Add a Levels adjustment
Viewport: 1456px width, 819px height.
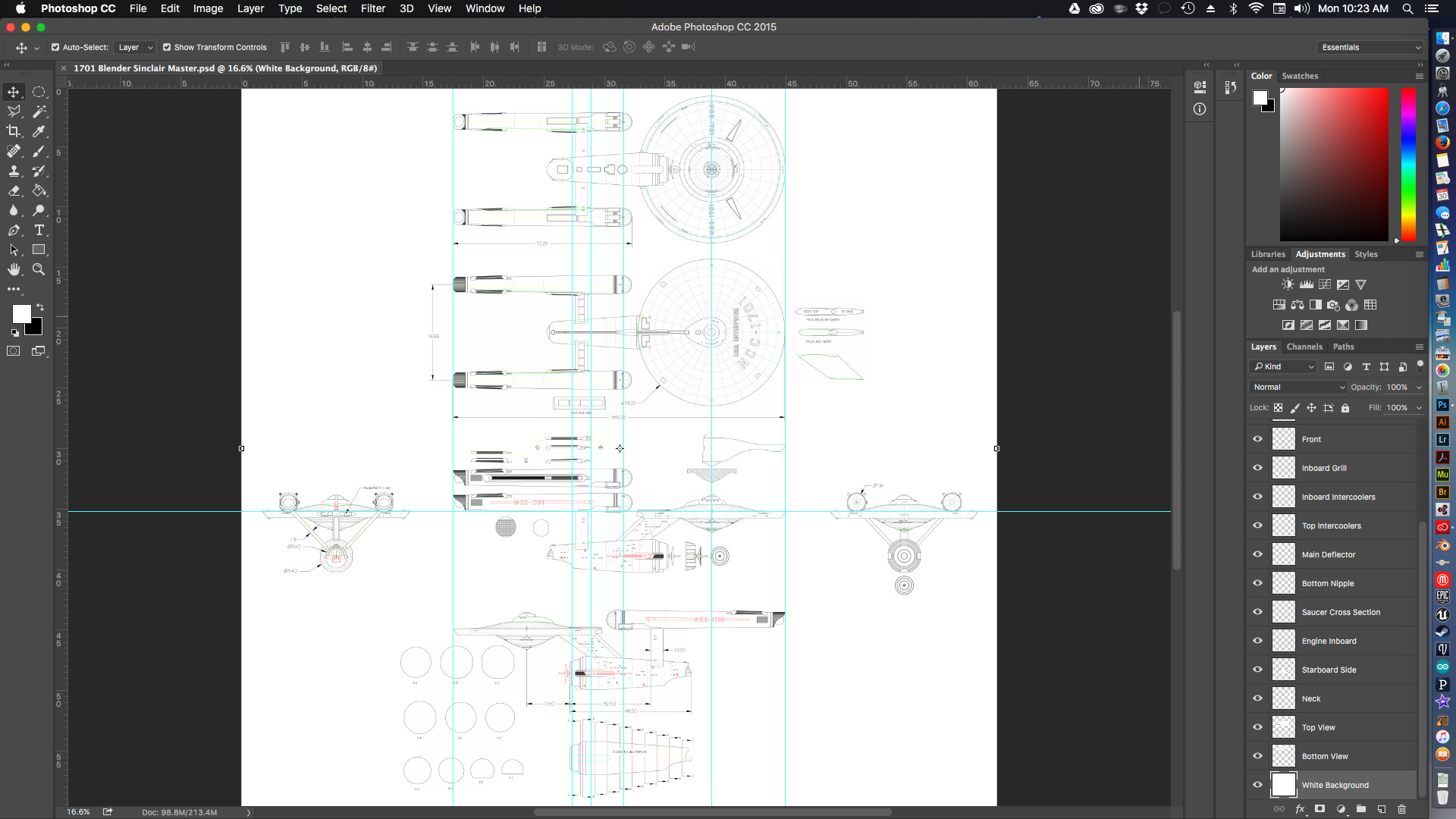coord(1306,284)
